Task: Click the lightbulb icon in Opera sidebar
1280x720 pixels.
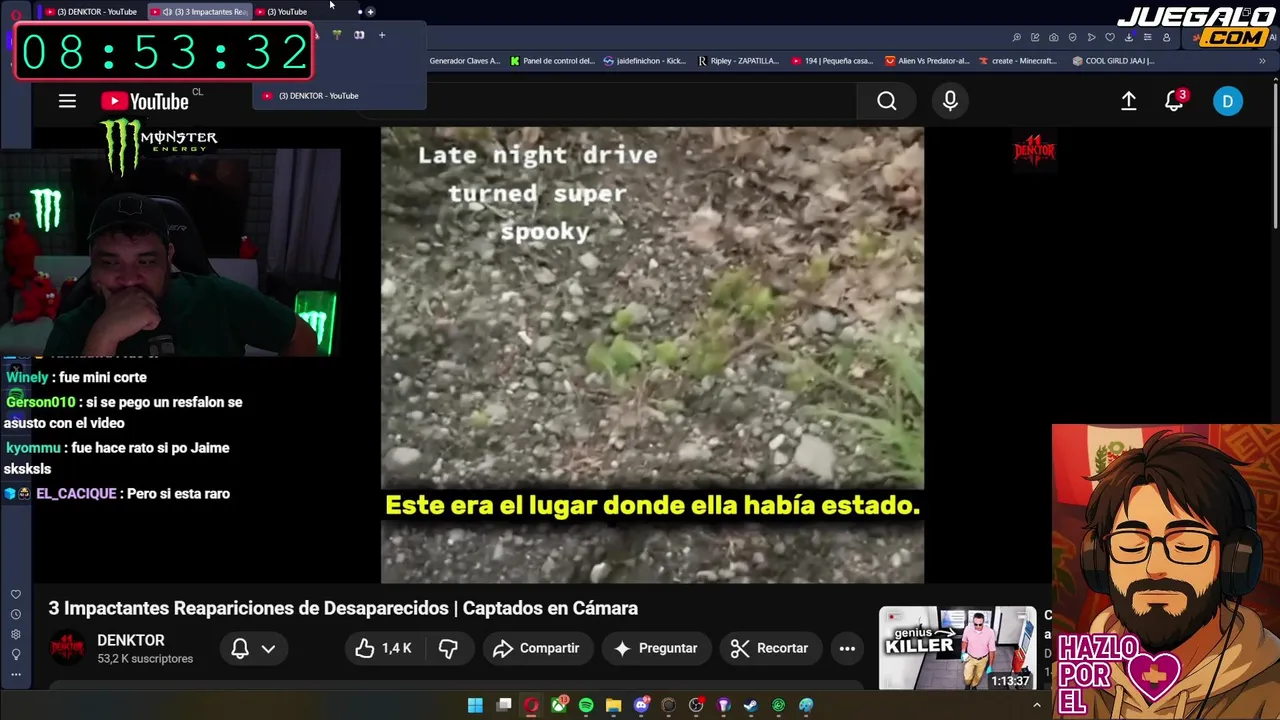Action: [15, 654]
